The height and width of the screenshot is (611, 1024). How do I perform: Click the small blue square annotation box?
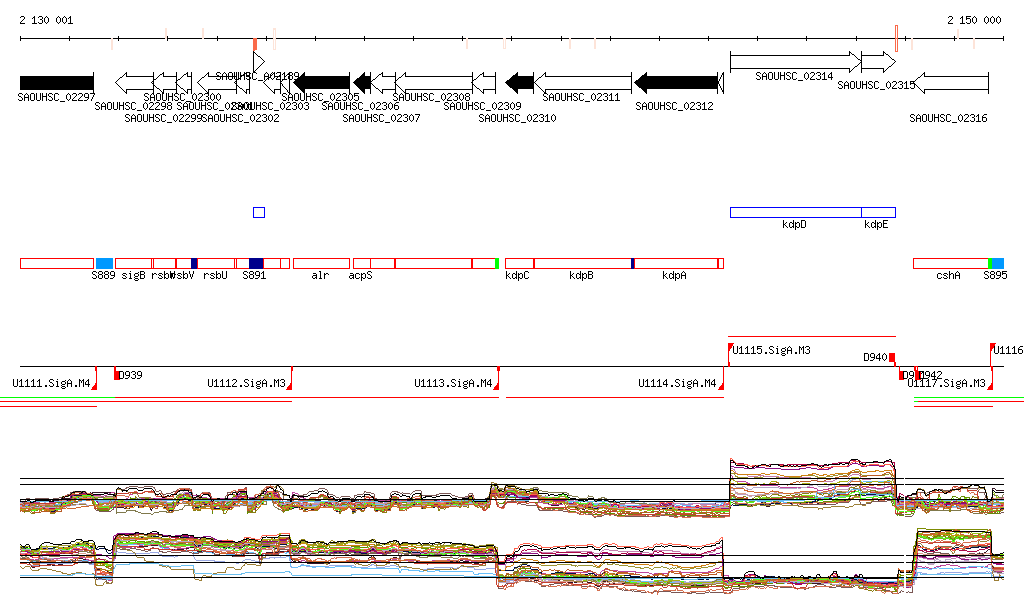(259, 213)
